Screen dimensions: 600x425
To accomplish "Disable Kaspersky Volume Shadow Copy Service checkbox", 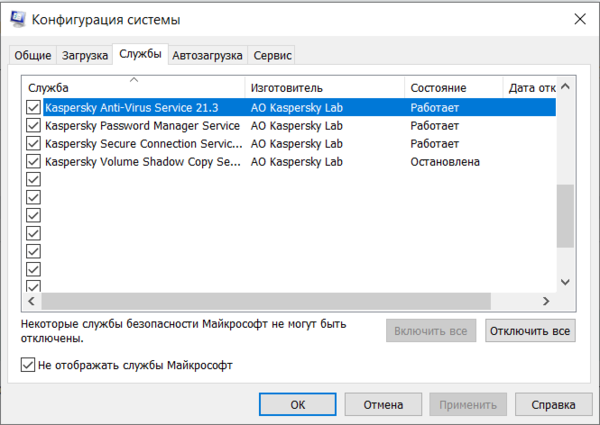I will (x=33, y=162).
